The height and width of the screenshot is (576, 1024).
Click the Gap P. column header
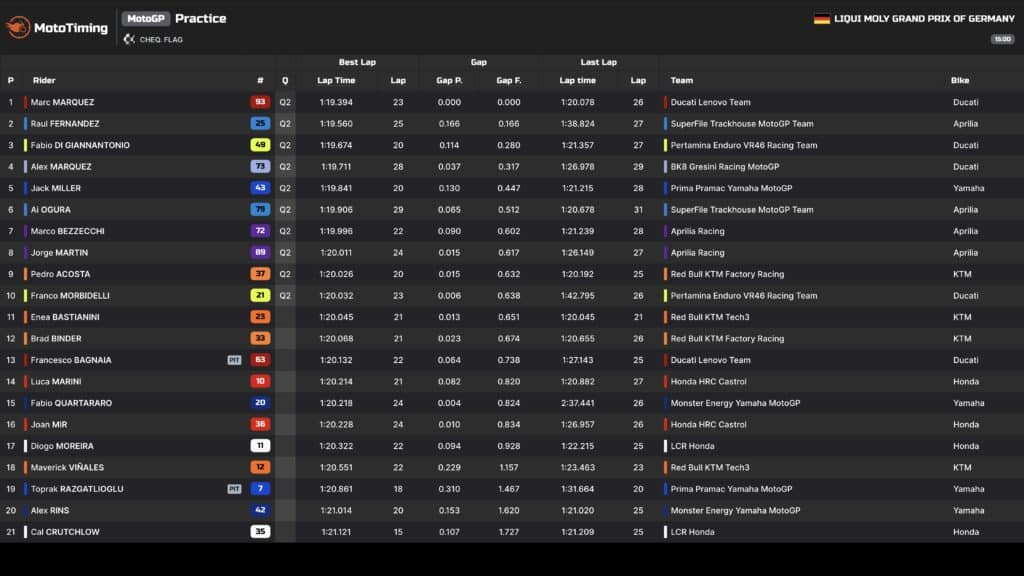[x=449, y=80]
